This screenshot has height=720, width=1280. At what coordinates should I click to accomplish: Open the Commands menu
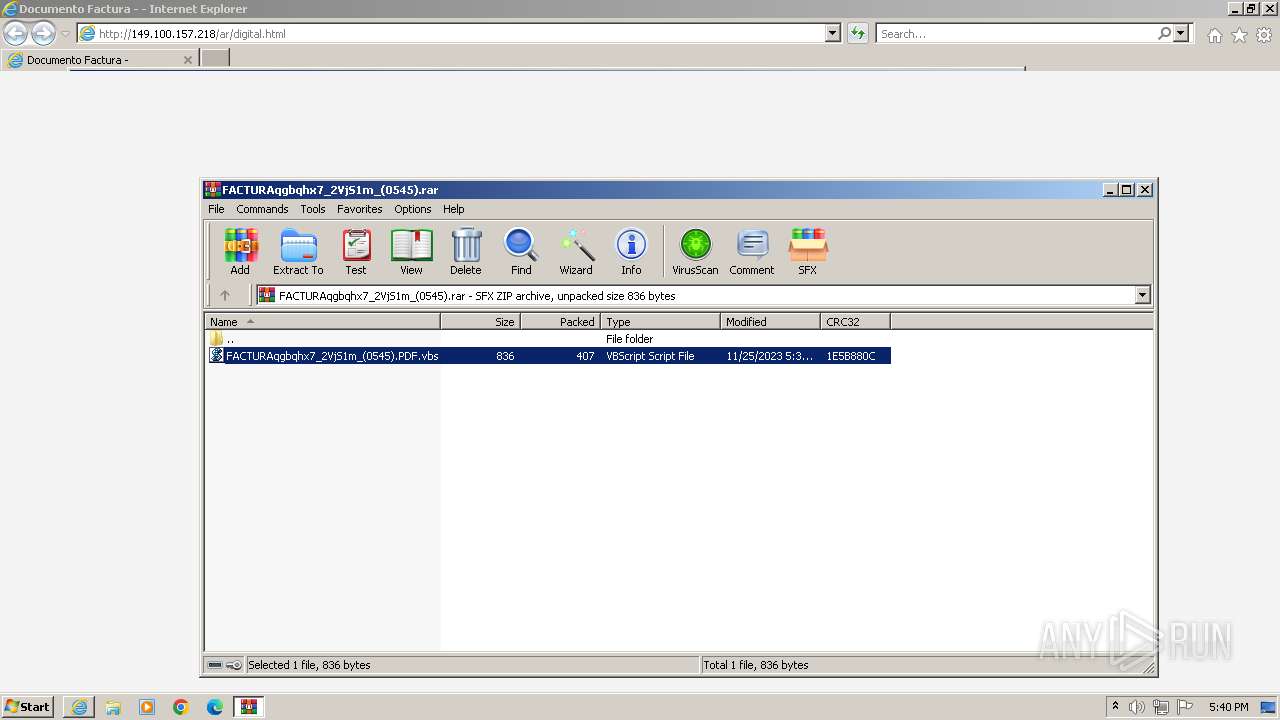click(262, 209)
